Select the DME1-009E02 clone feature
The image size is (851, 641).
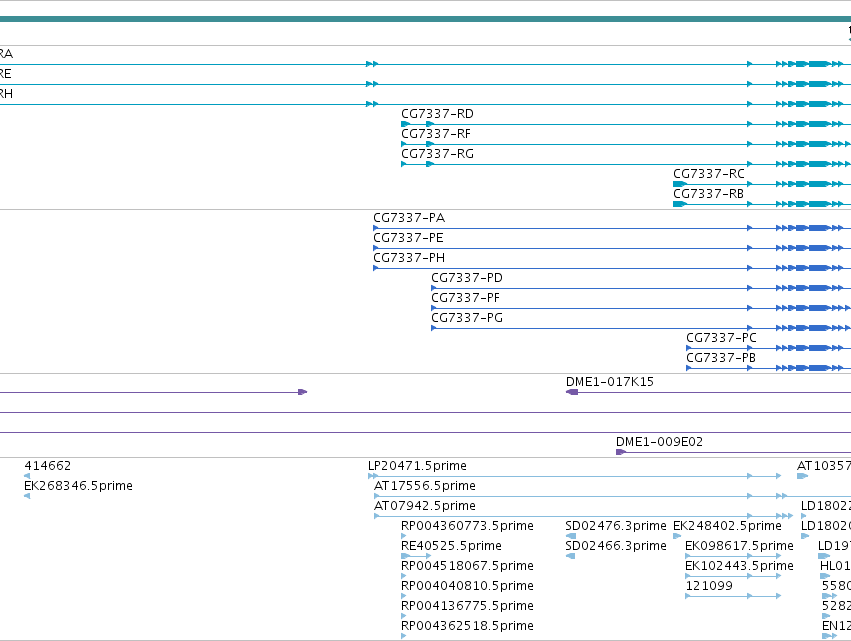[659, 442]
